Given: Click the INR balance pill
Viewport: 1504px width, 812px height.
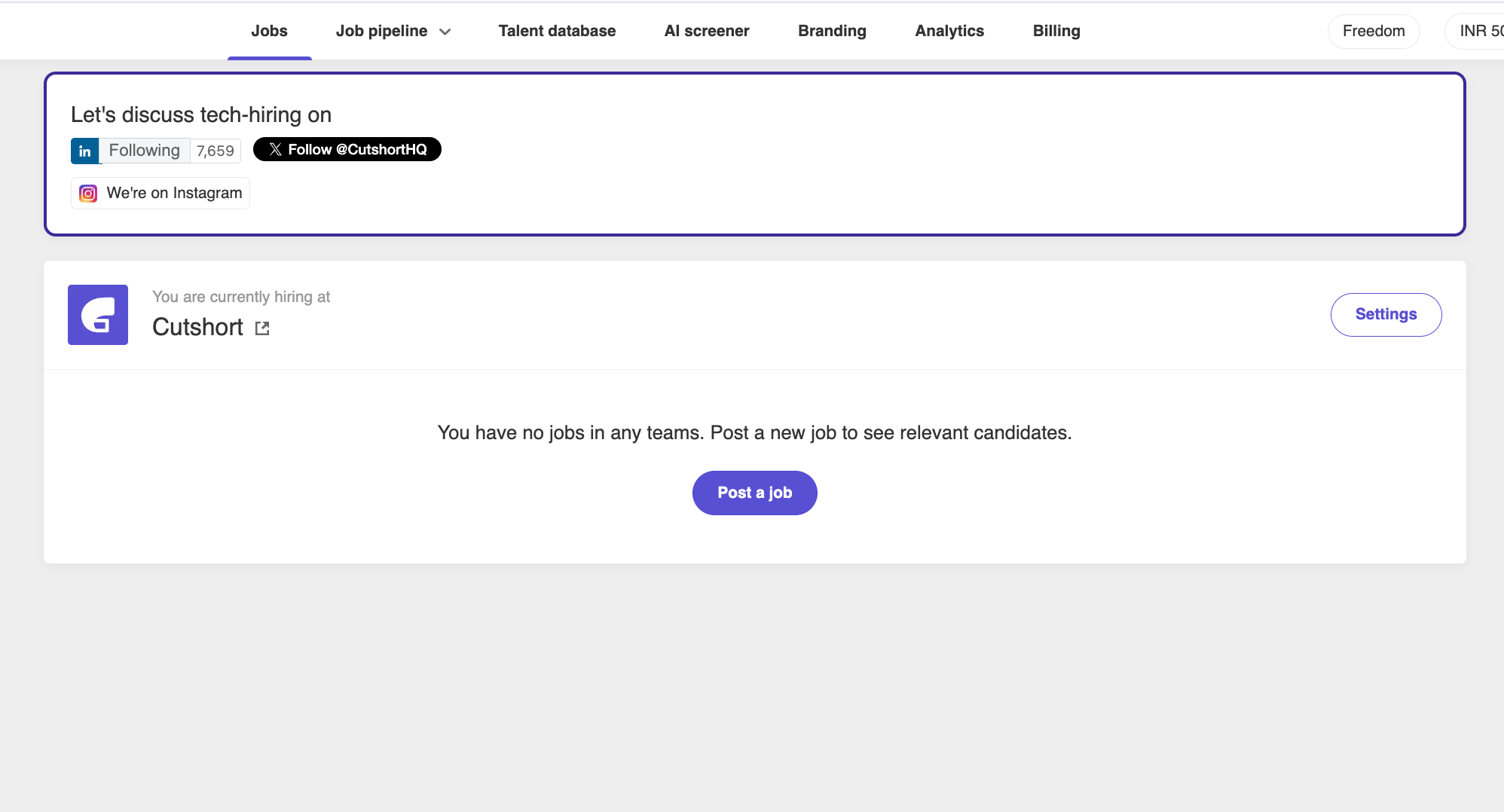Looking at the screenshot, I should click(1475, 32).
